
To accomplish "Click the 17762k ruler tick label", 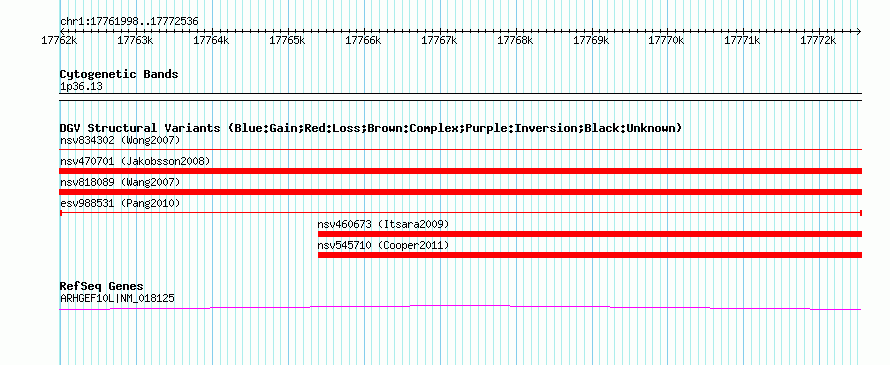I will (60, 41).
